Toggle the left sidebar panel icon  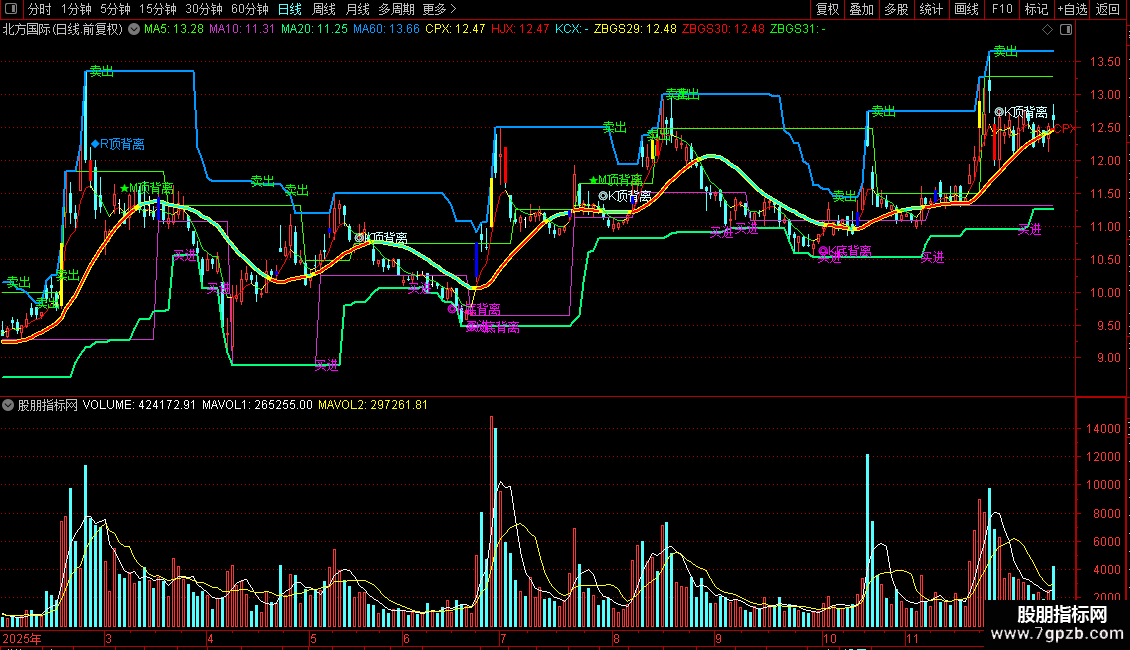coord(11,9)
